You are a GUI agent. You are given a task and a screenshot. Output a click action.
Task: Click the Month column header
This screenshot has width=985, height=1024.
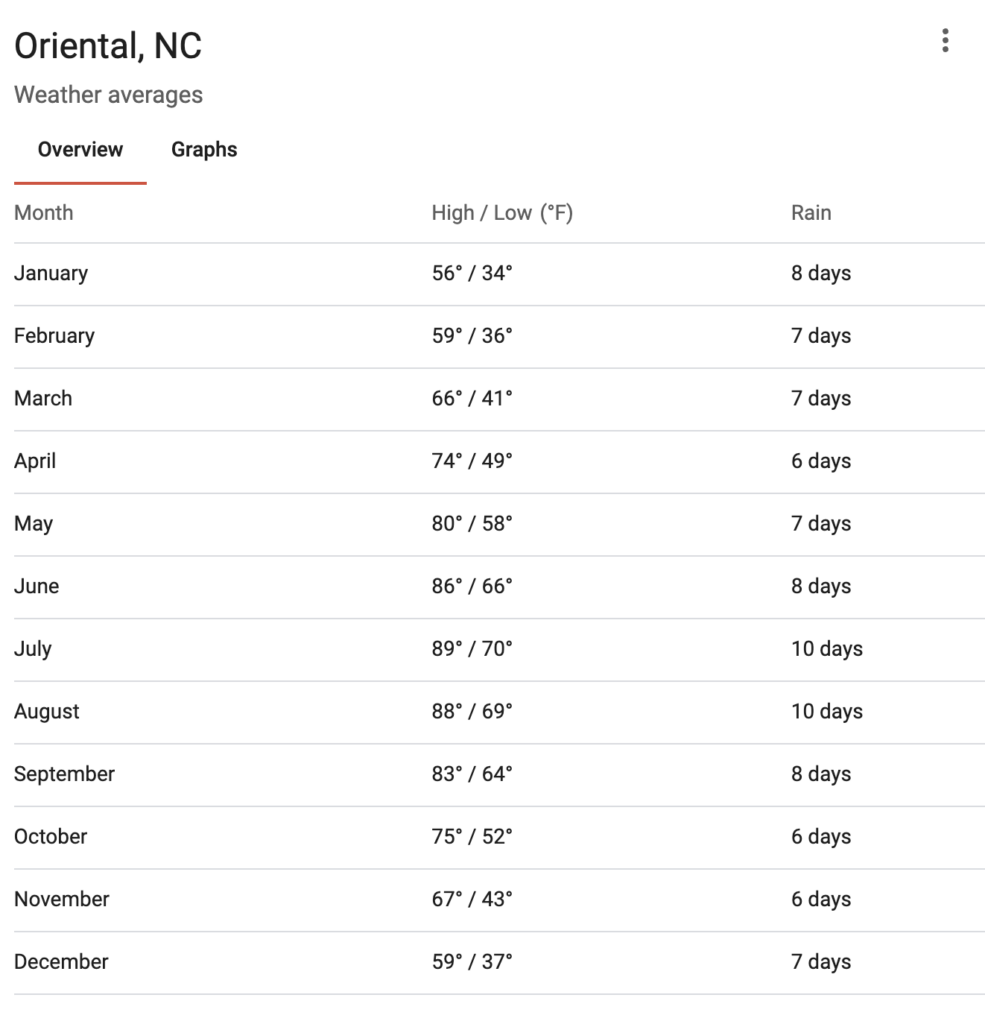44,213
